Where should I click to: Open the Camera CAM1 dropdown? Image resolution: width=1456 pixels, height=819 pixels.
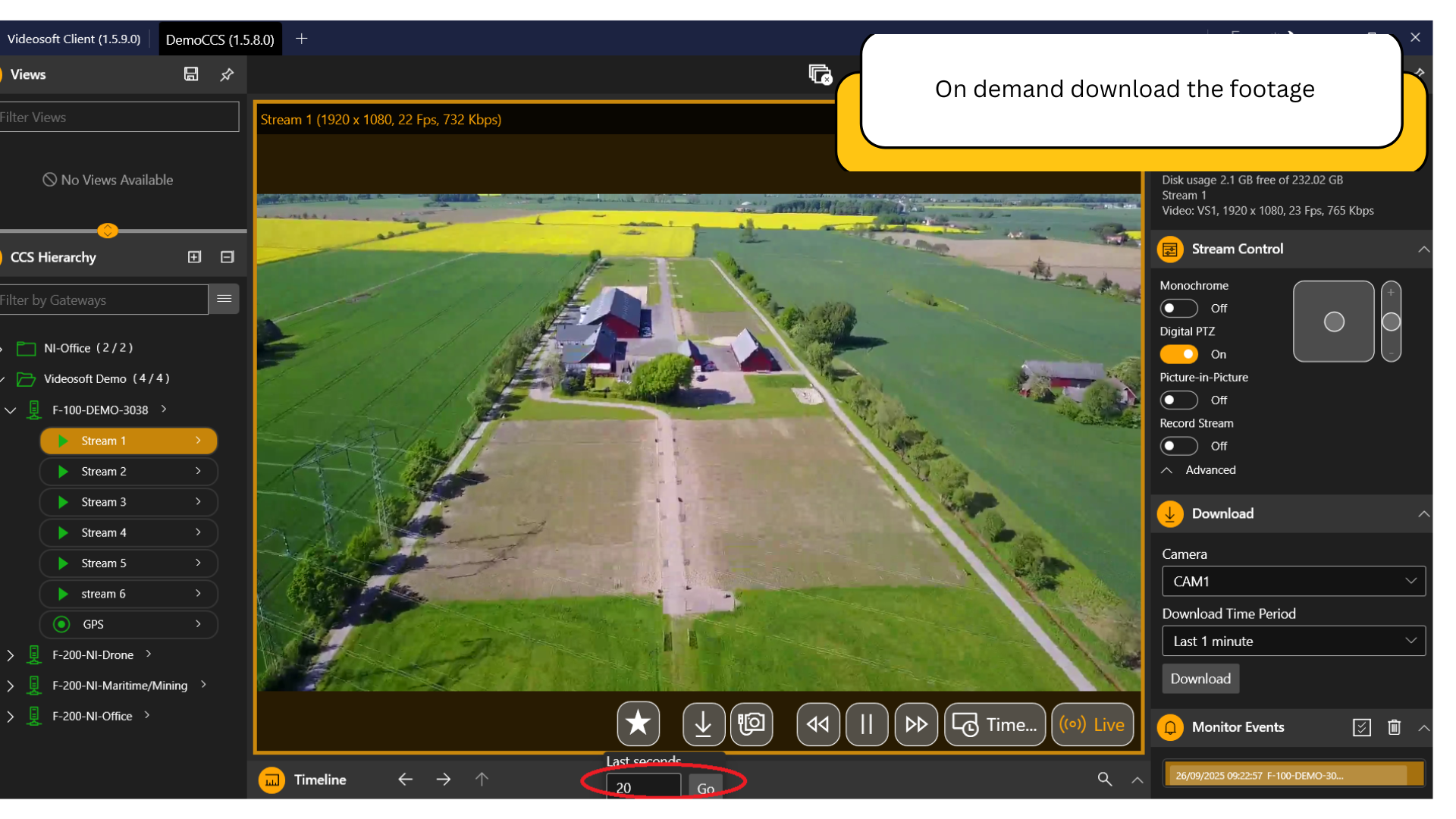pos(1293,582)
